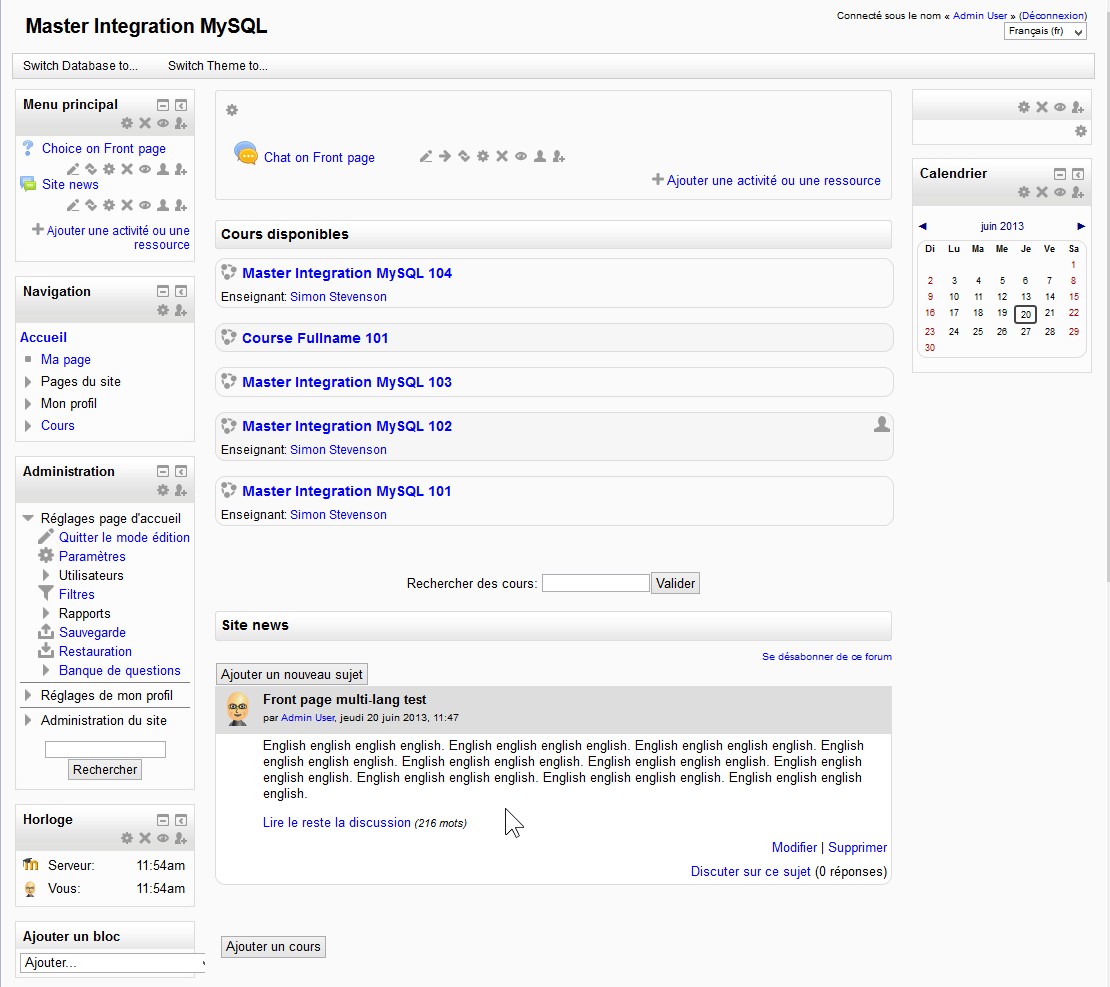Open the Navigation block gear settings
The image size is (1110, 987).
(x=163, y=310)
